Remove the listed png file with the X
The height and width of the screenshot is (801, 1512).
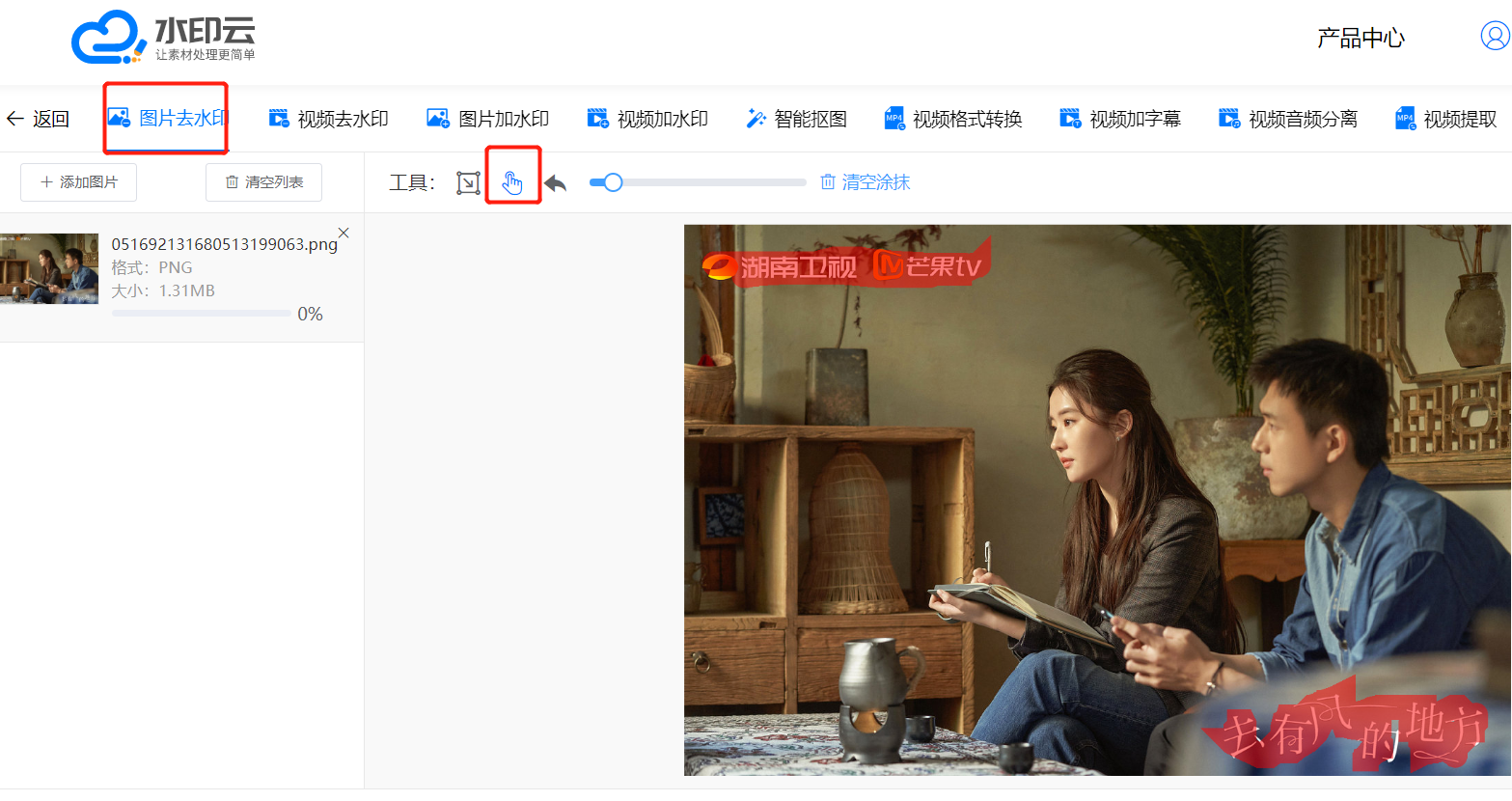pos(344,233)
